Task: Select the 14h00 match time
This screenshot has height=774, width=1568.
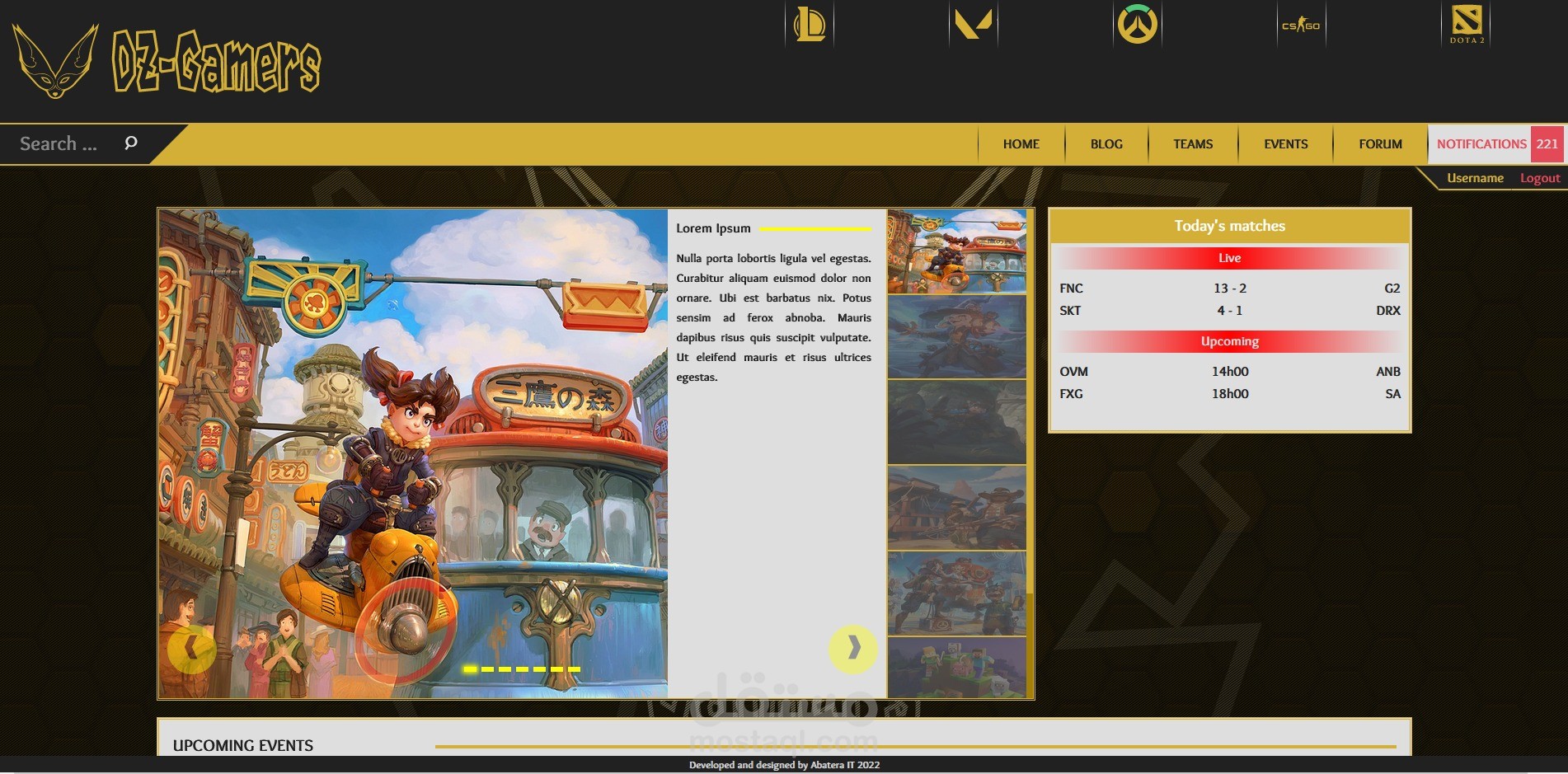Action: pos(1229,372)
